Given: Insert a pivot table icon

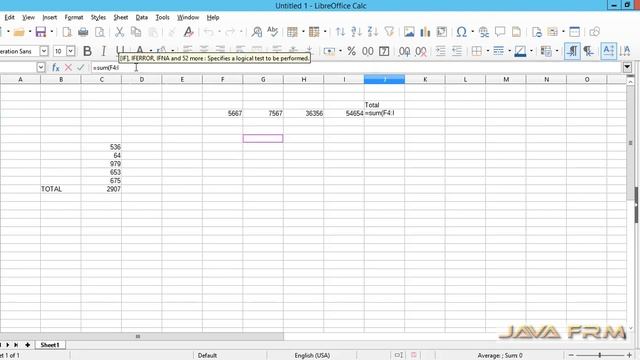Looking at the screenshot, I should (442, 32).
